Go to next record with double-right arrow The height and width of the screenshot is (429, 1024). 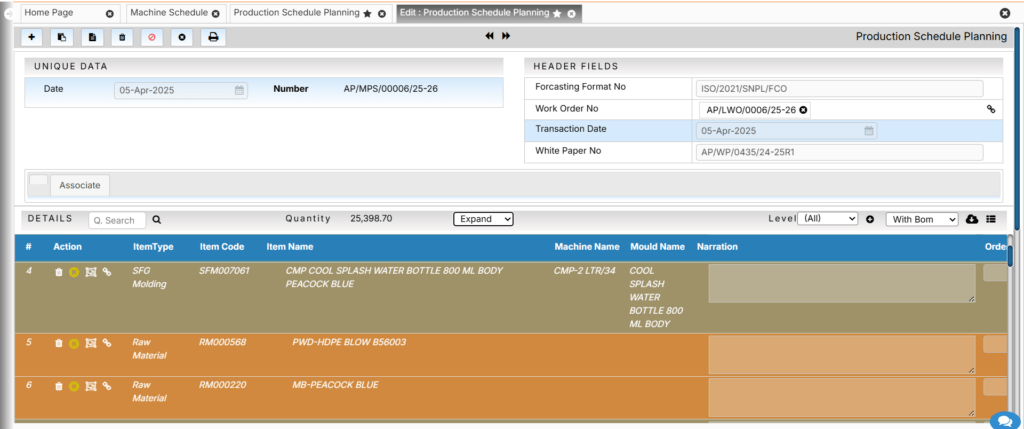point(505,37)
